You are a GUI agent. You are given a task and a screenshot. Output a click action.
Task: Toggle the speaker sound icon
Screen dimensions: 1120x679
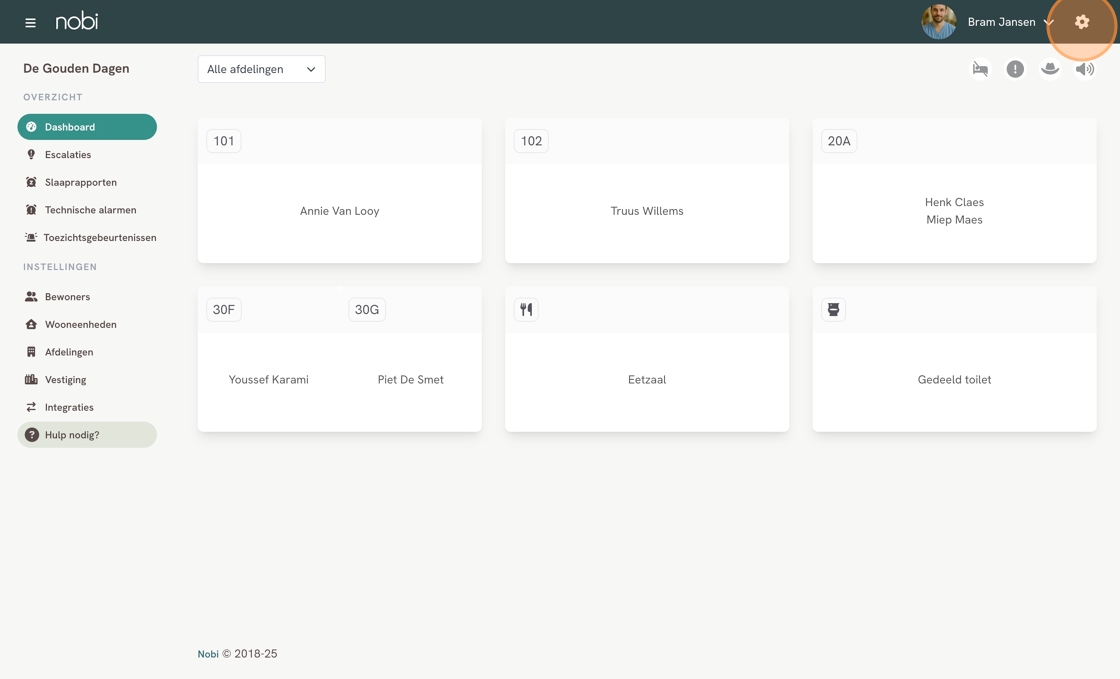1085,69
